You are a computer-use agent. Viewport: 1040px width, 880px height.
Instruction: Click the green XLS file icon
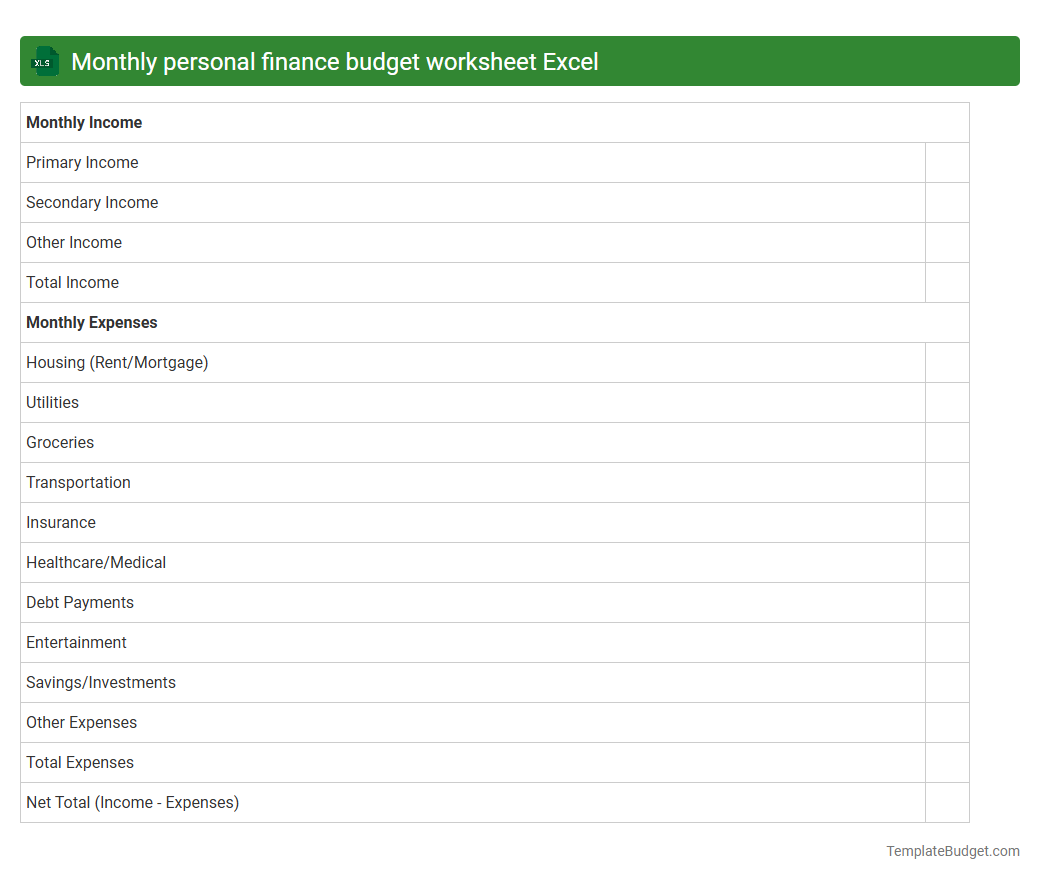pos(44,61)
